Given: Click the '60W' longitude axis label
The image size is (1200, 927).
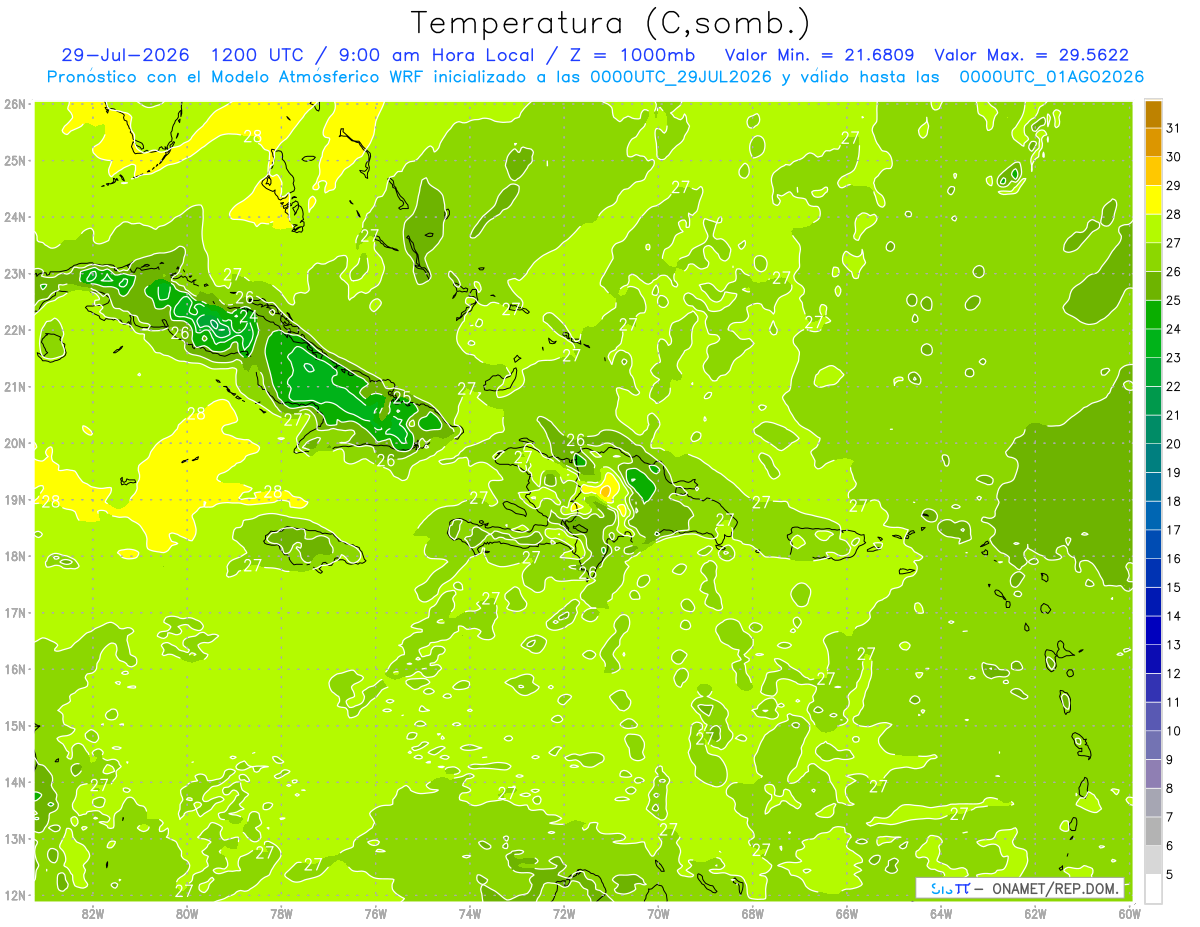Looking at the screenshot, I should [x=1130, y=913].
